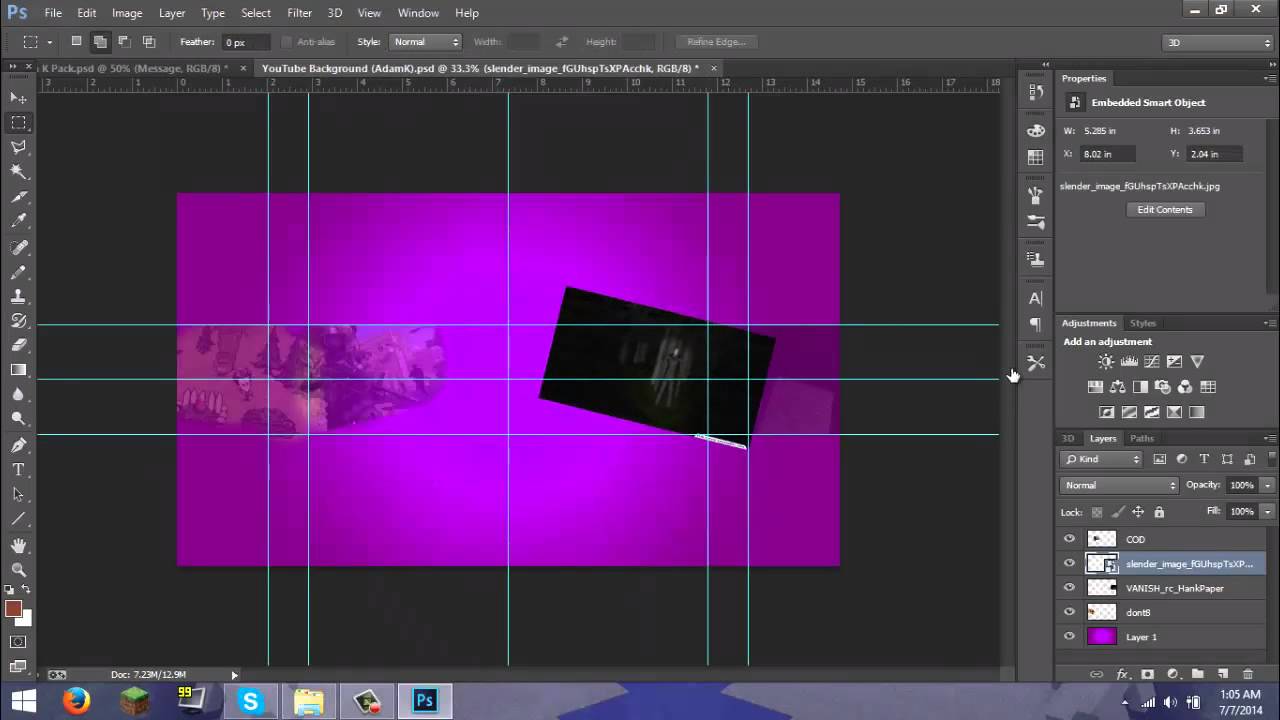This screenshot has height=720, width=1280.
Task: Select the Gradient tool
Action: pyautogui.click(x=19, y=370)
